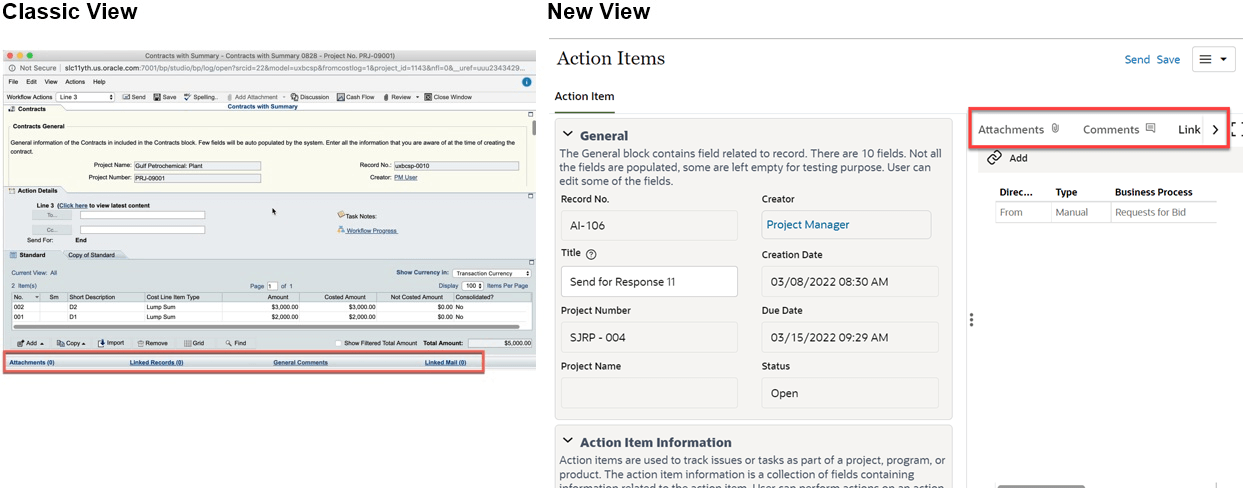The width and height of the screenshot is (1243, 488).
Task: Open the Workflow Actions Line 3 dropdown
Action: (x=86, y=97)
